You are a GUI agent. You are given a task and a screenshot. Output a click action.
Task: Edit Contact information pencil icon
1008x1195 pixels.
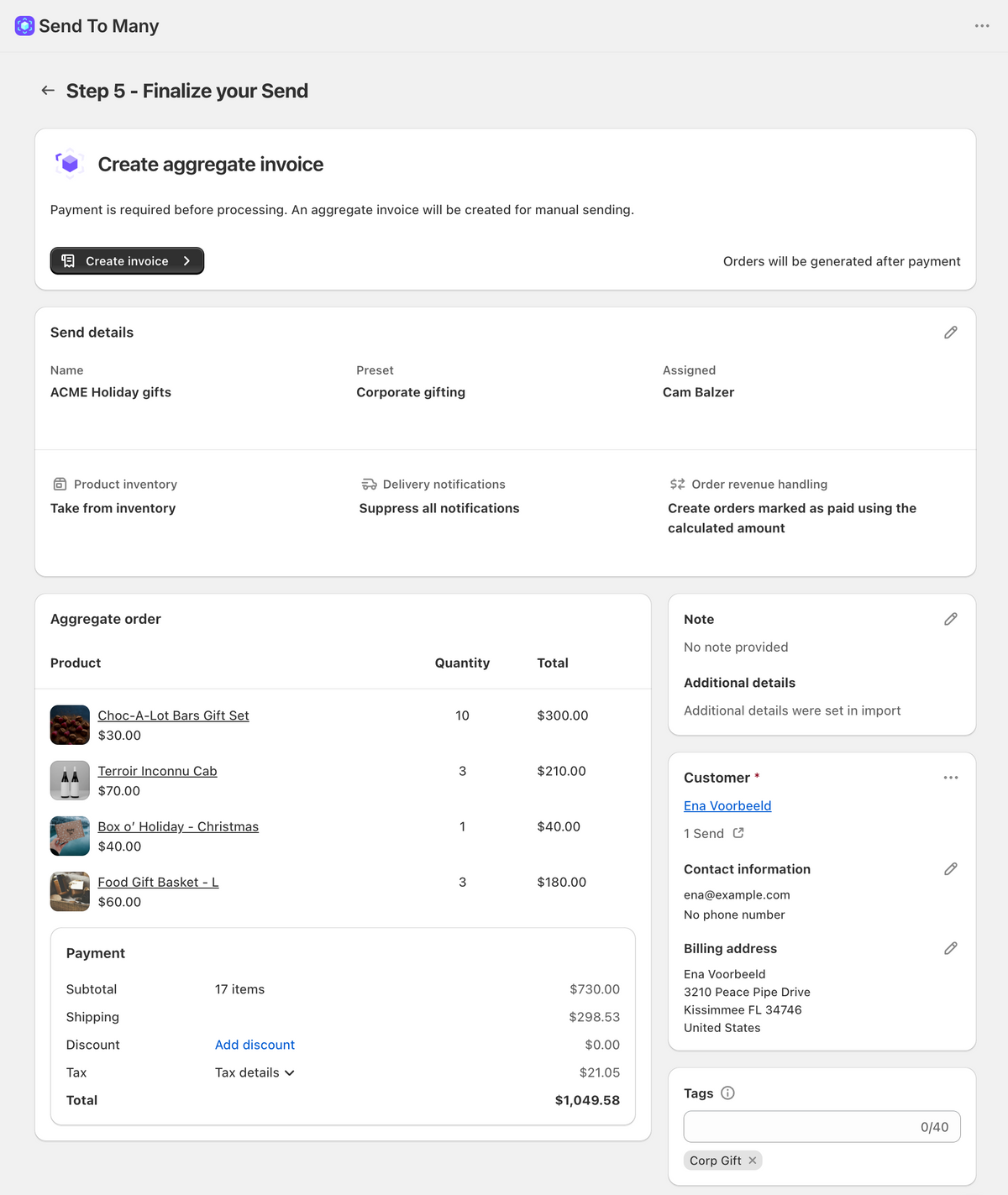(x=951, y=869)
